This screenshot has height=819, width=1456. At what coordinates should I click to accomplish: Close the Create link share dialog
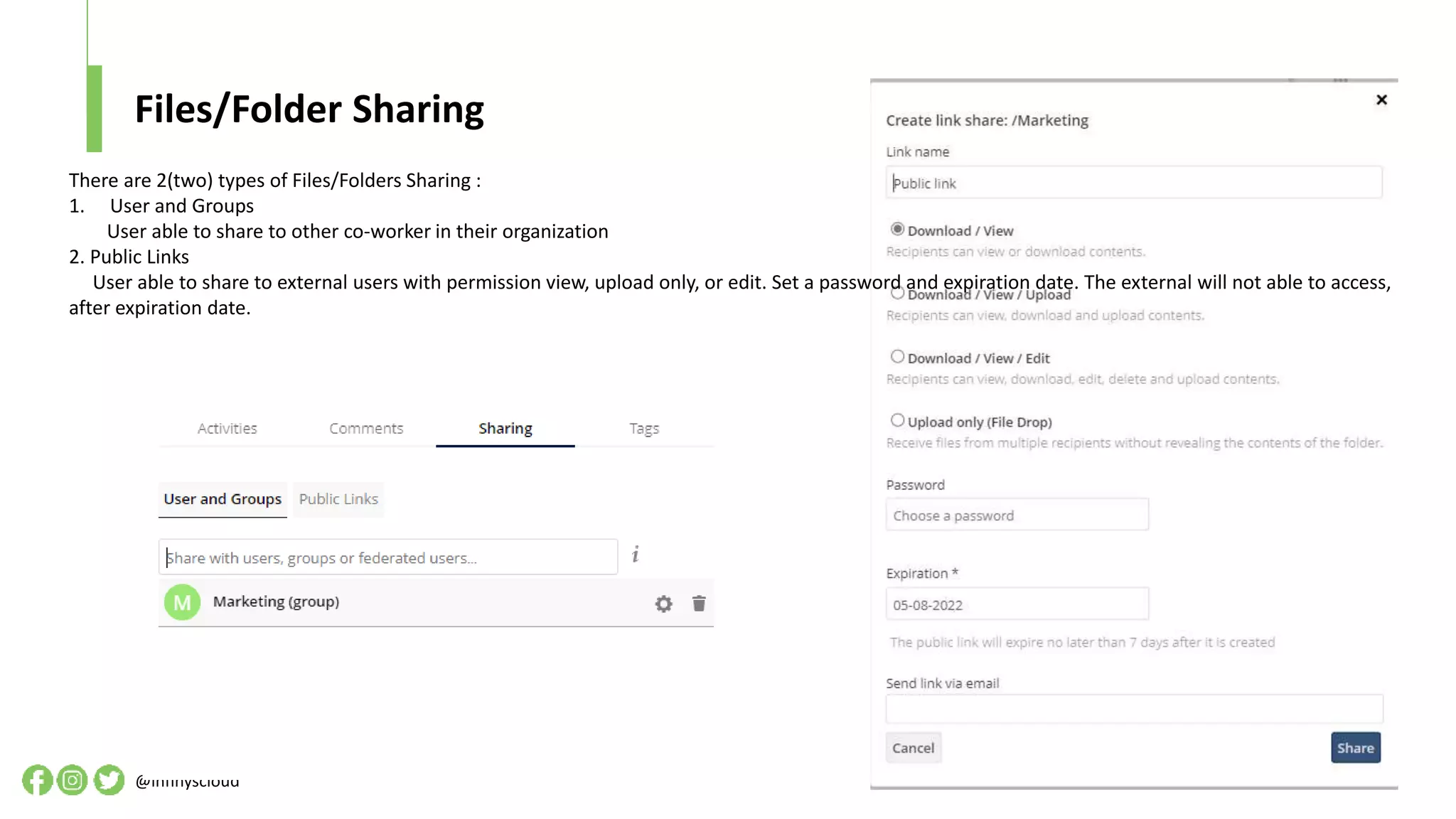pyautogui.click(x=1381, y=100)
